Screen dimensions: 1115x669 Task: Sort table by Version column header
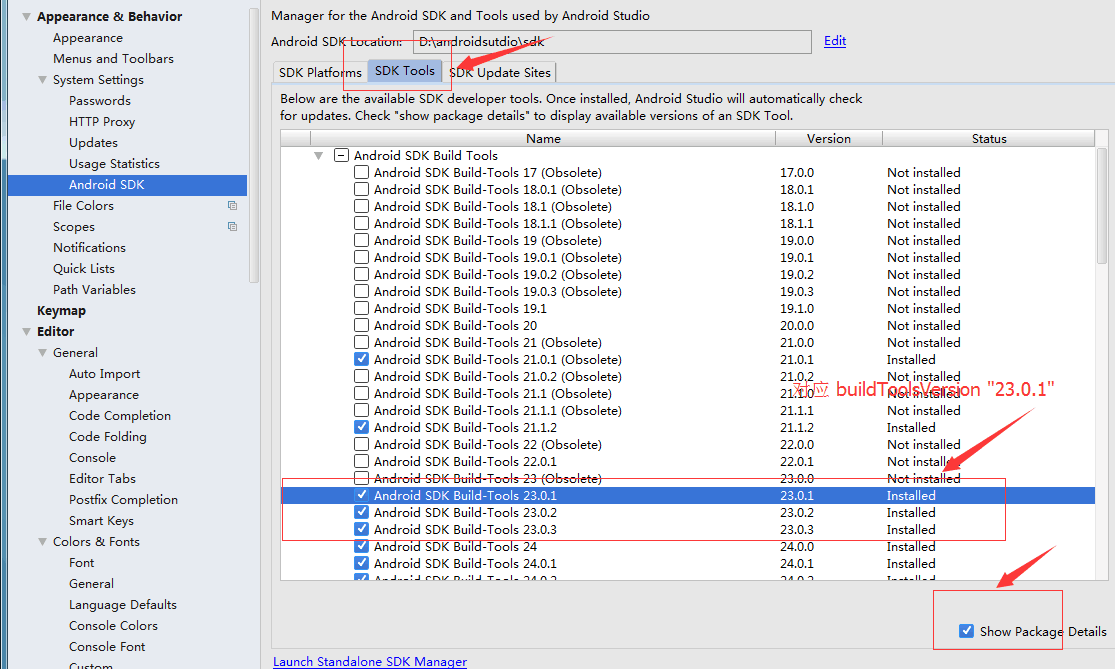point(828,139)
